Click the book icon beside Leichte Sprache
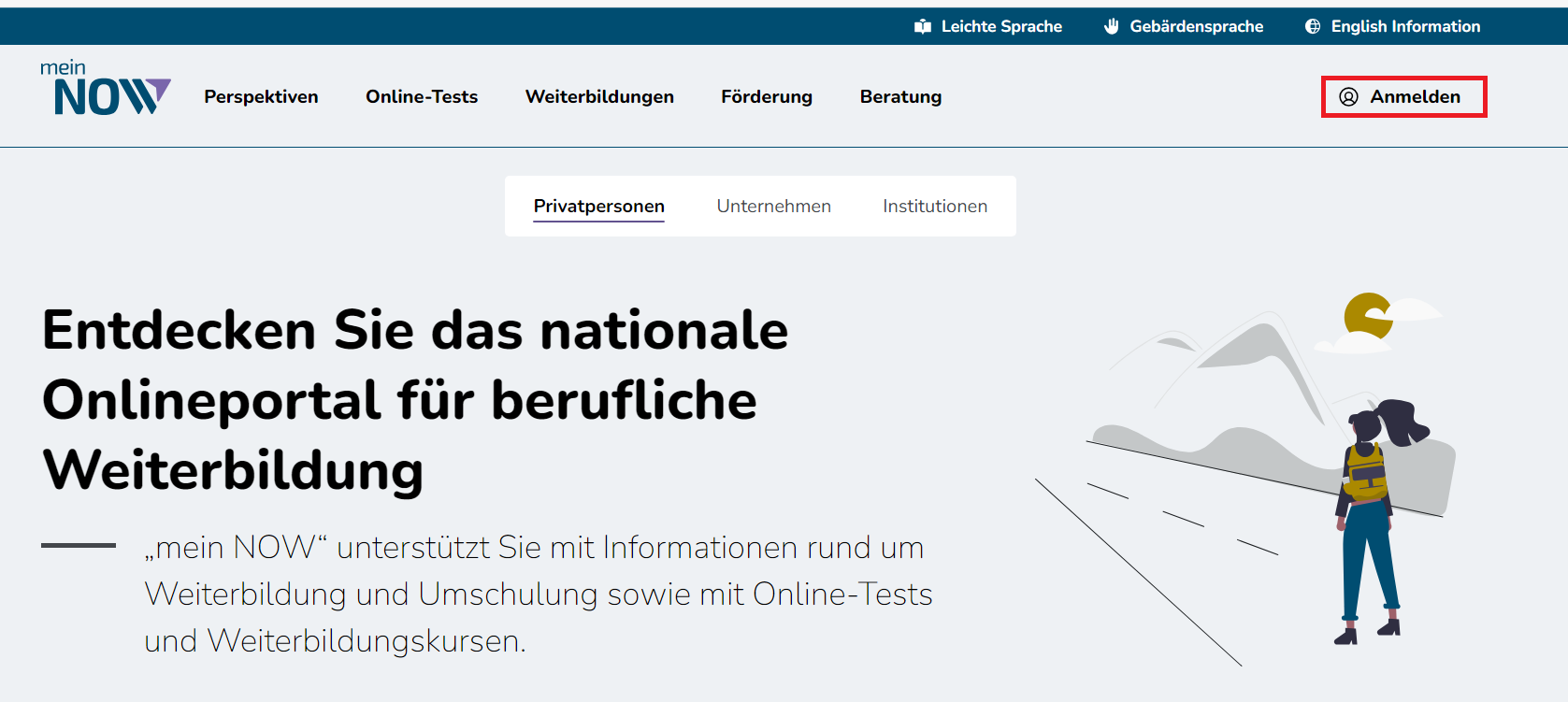 point(923,26)
